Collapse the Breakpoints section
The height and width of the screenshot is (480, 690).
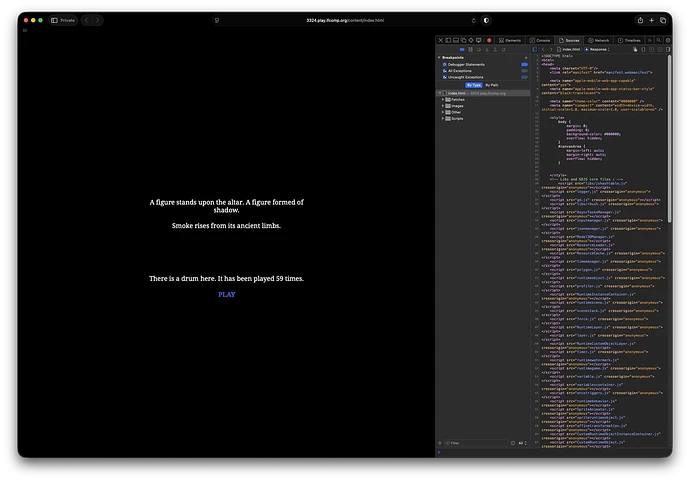tap(439, 58)
